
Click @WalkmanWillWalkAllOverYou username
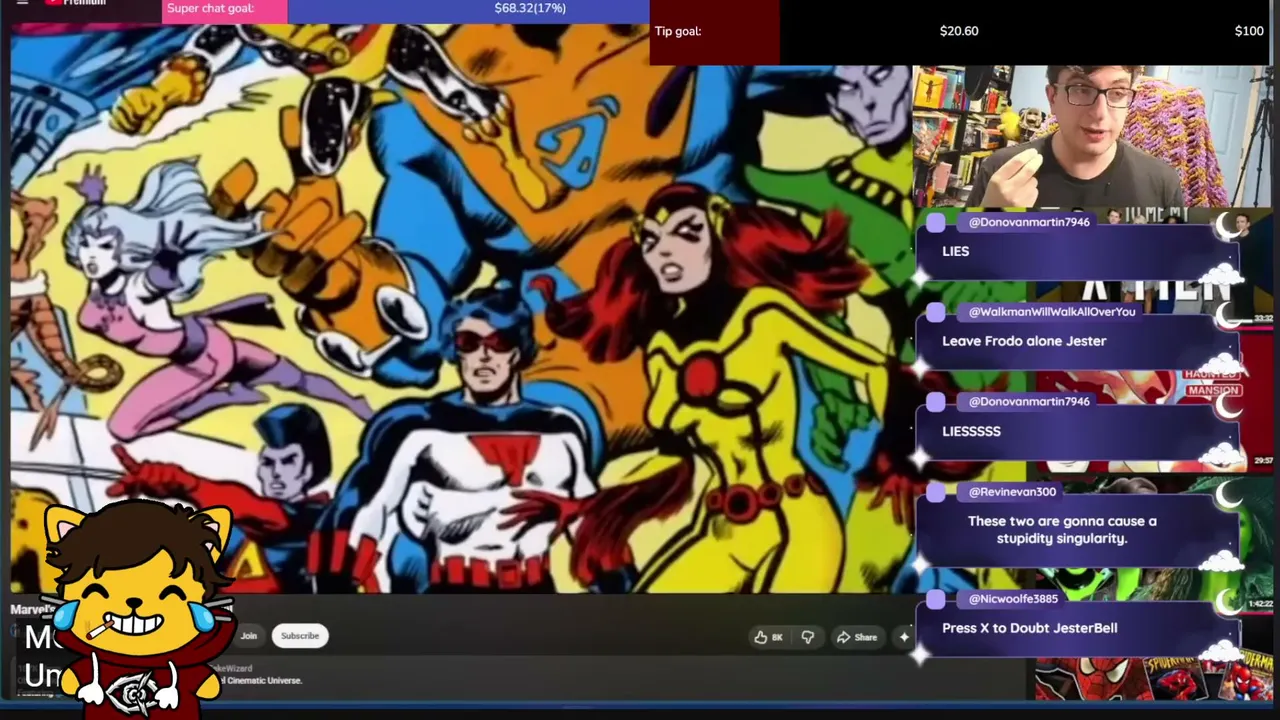1052,312
